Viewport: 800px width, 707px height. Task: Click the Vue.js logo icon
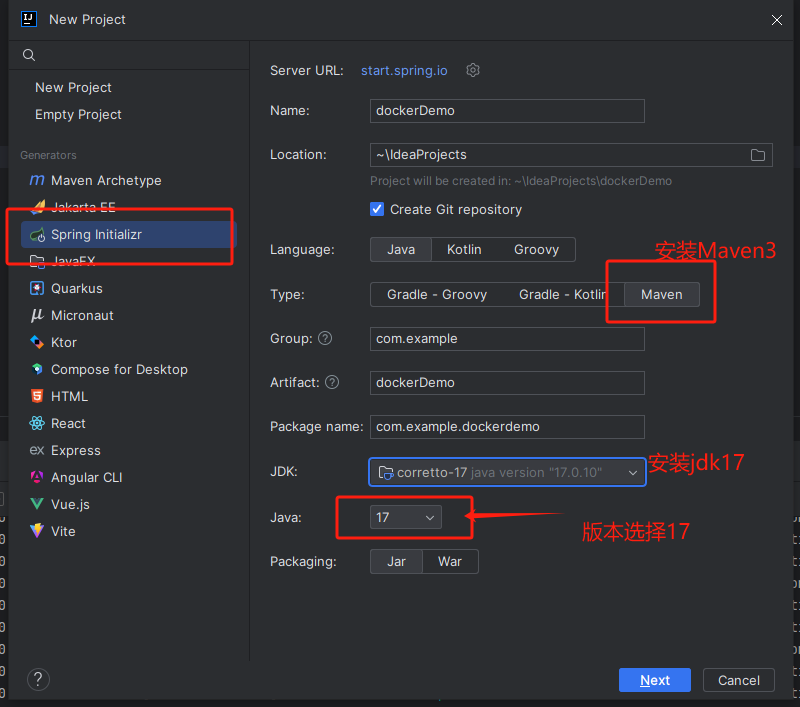(37, 504)
